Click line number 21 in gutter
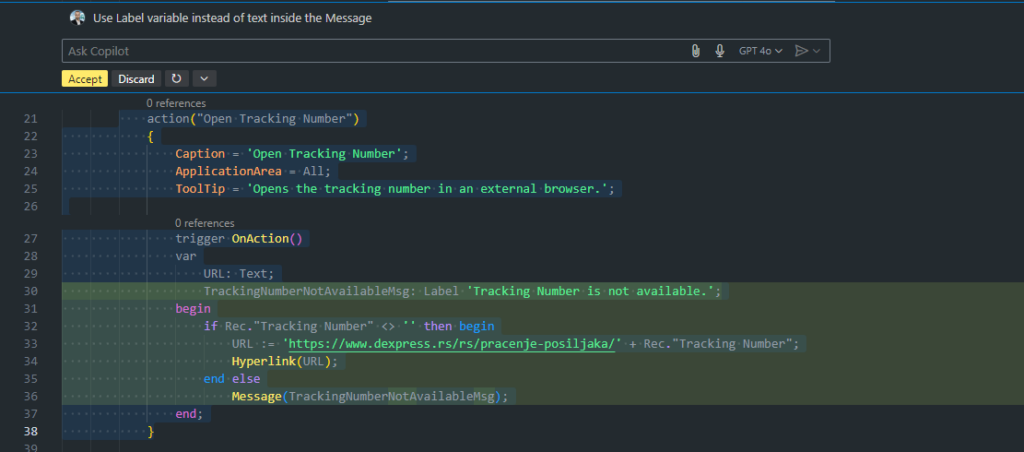The image size is (1024, 452). (x=31, y=119)
